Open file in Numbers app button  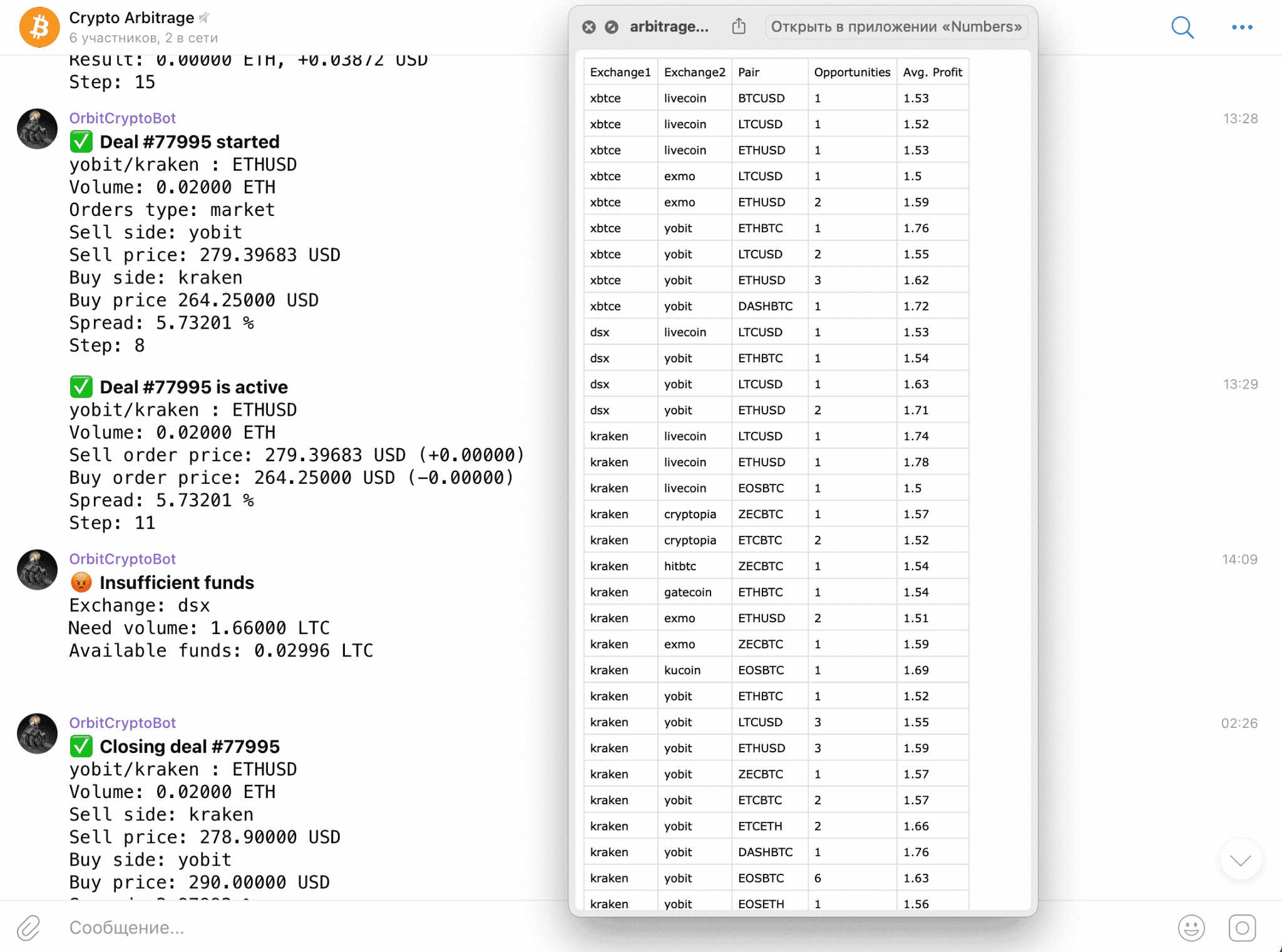896,27
